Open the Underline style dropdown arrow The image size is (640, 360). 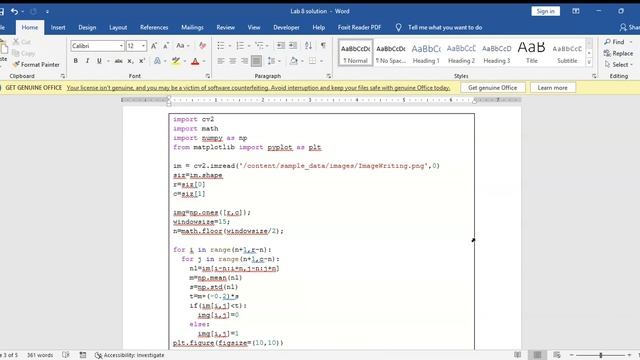tap(108, 61)
